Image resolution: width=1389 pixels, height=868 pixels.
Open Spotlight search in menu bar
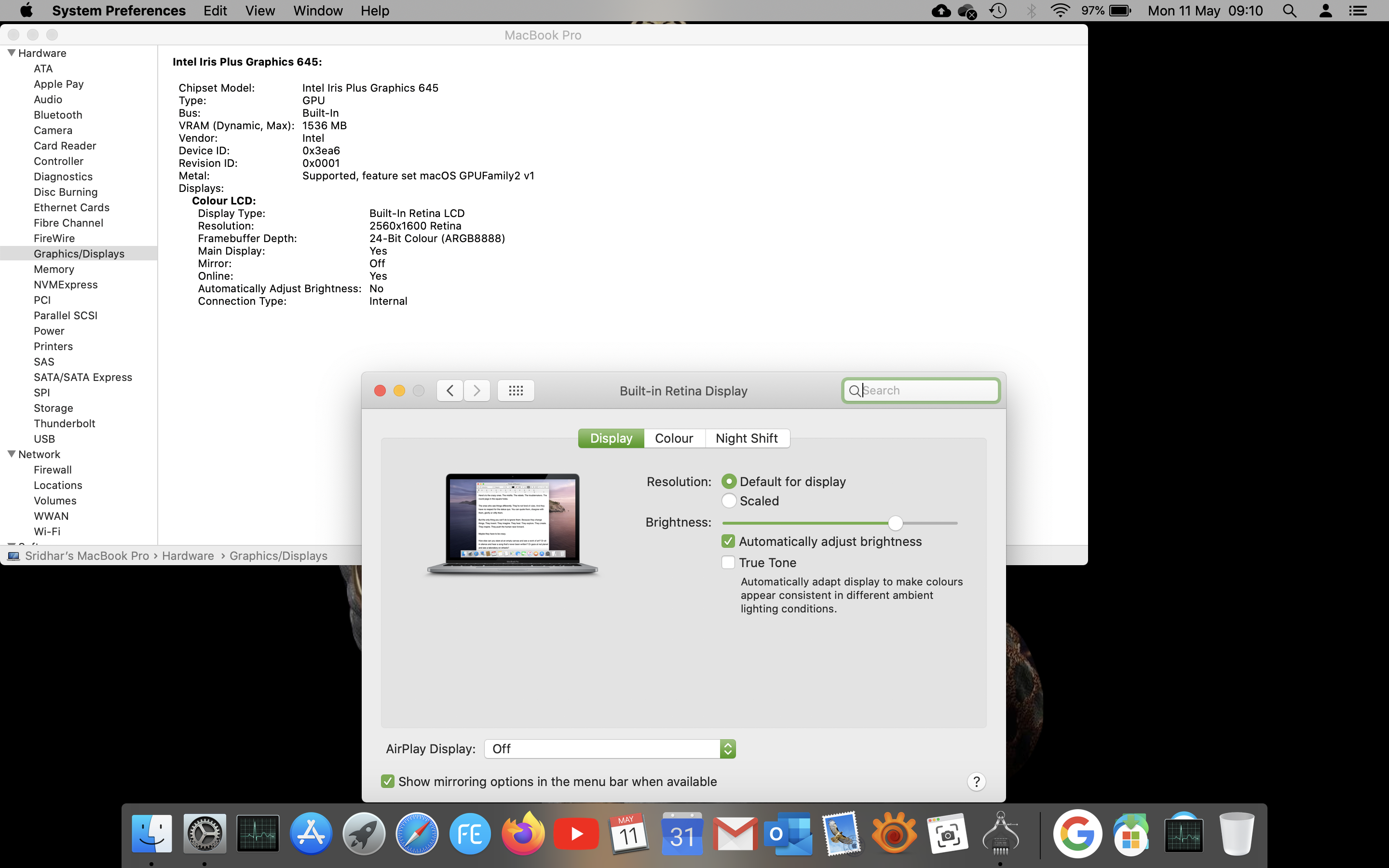click(x=1290, y=11)
